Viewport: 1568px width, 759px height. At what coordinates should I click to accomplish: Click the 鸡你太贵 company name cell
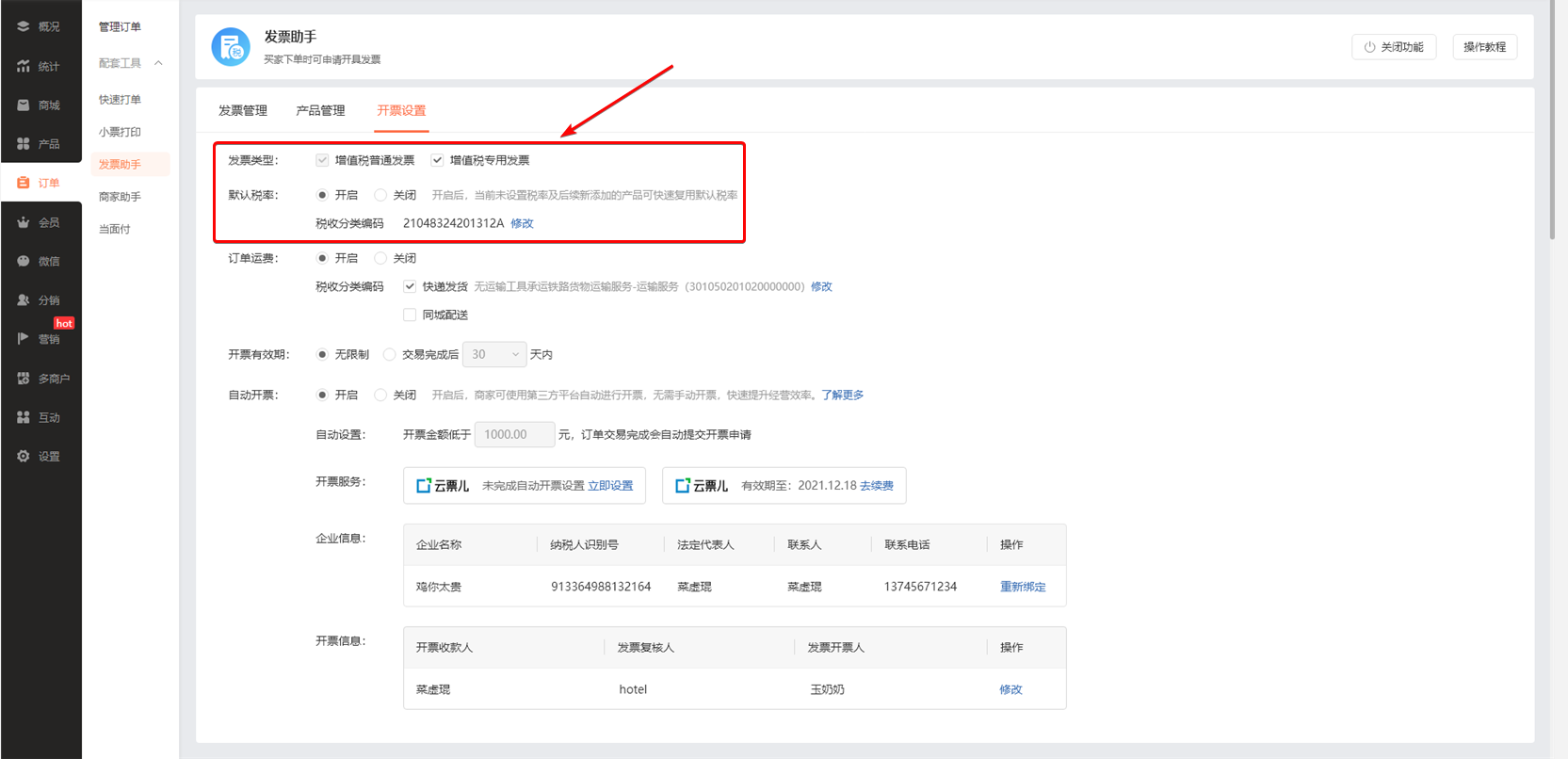[439, 587]
